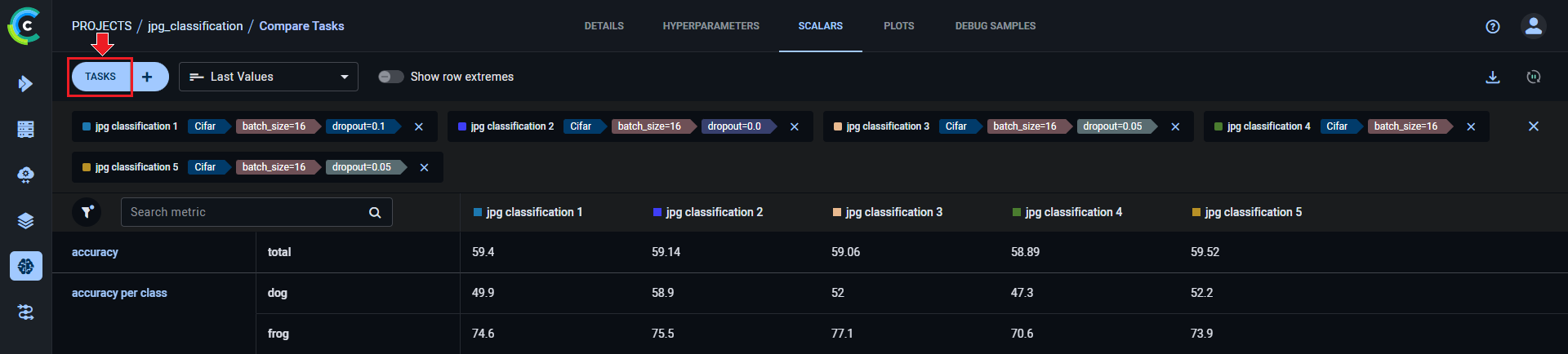Open the user profile avatar

[1533, 26]
